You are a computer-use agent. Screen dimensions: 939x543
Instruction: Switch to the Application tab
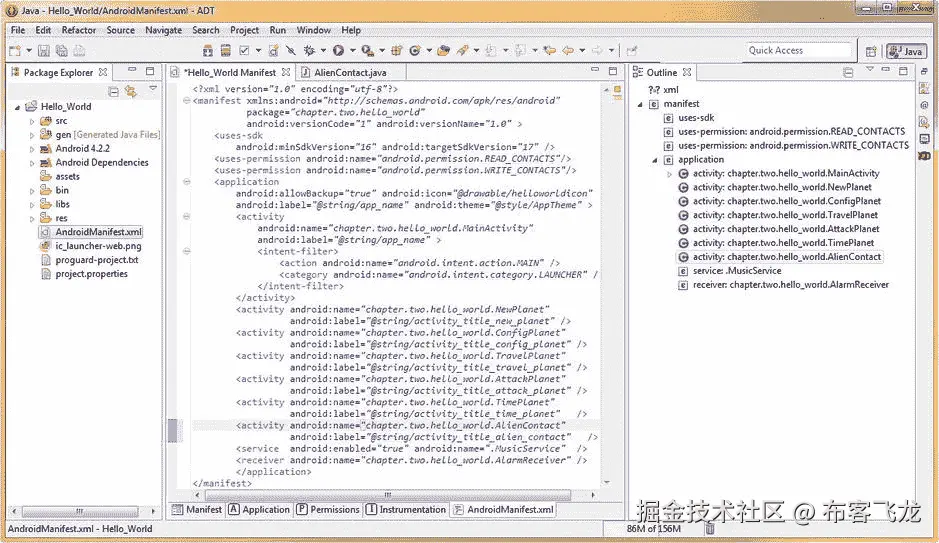pos(259,509)
